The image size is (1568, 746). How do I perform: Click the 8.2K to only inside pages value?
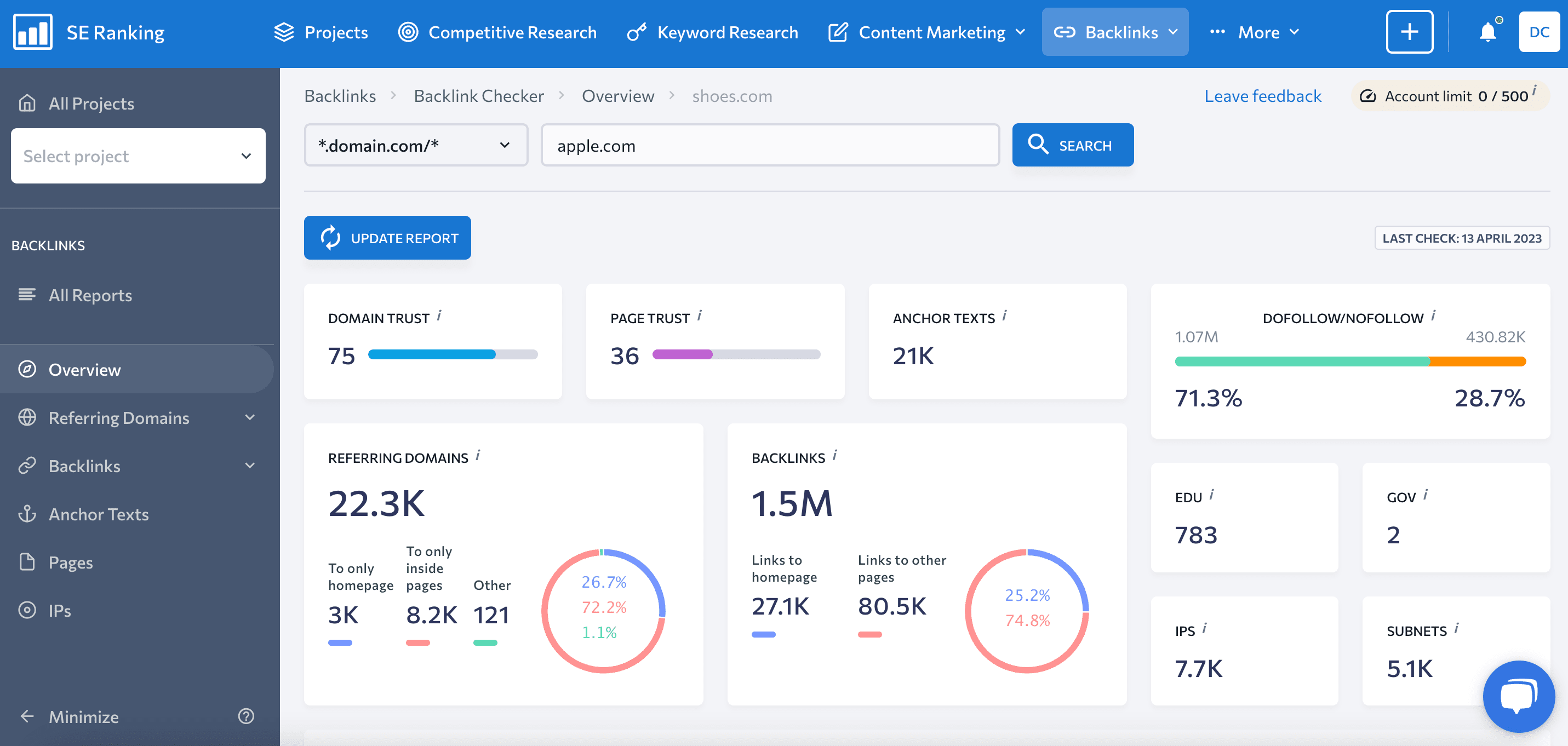(432, 615)
